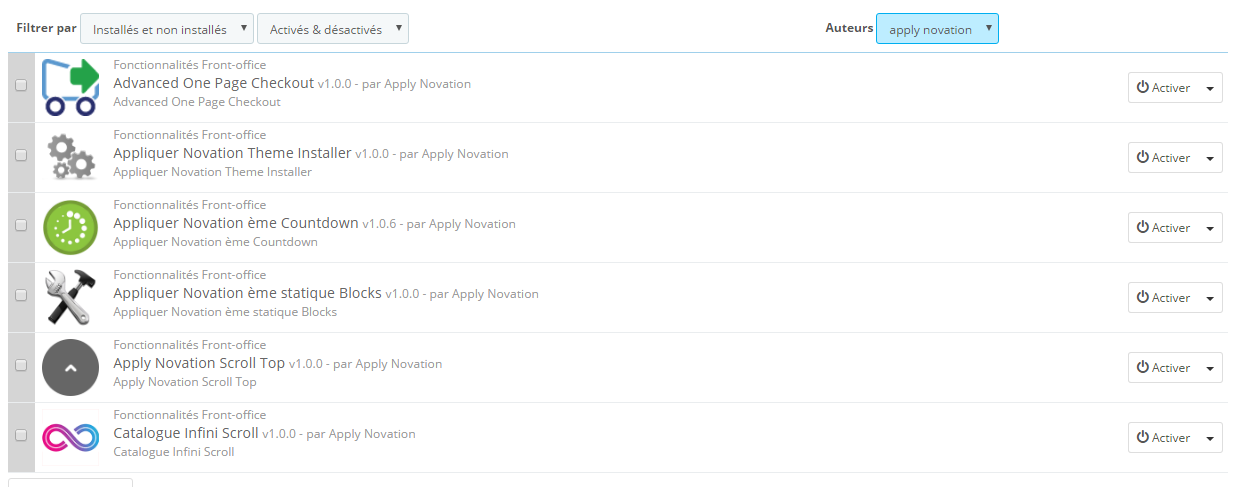
Task: Expand options arrow for Catalogue Infini Scroll Activer
Action: (1210, 438)
